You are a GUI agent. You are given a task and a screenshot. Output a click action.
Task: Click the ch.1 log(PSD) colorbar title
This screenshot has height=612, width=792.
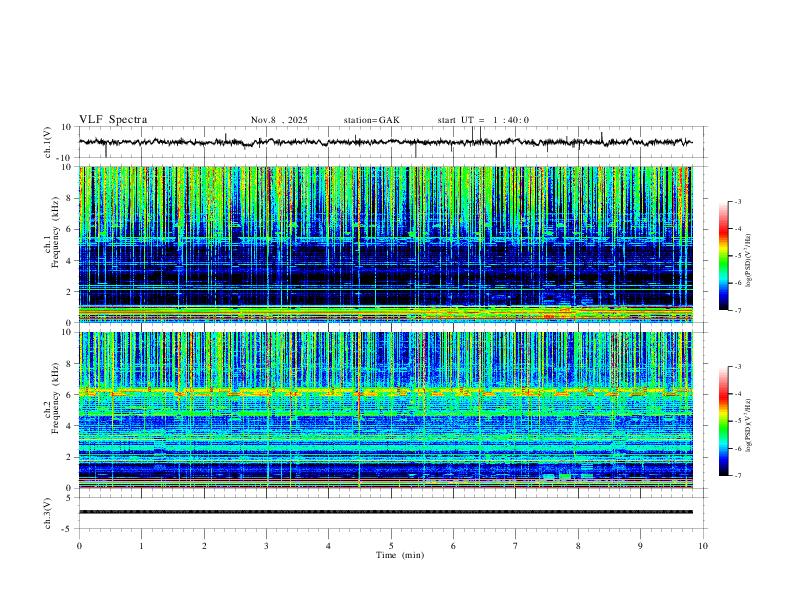pyautogui.click(x=749, y=261)
